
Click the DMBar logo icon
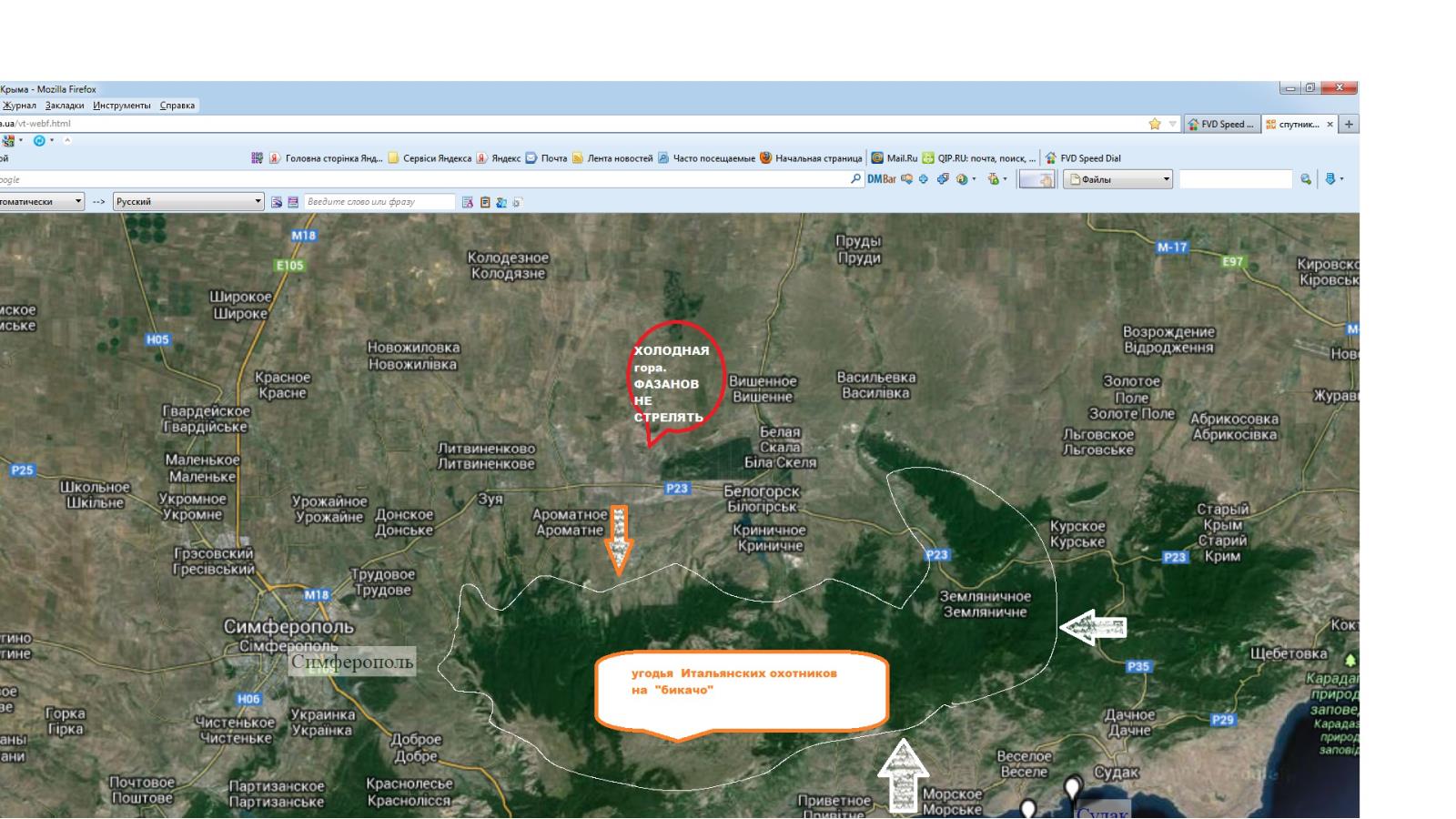(881, 179)
